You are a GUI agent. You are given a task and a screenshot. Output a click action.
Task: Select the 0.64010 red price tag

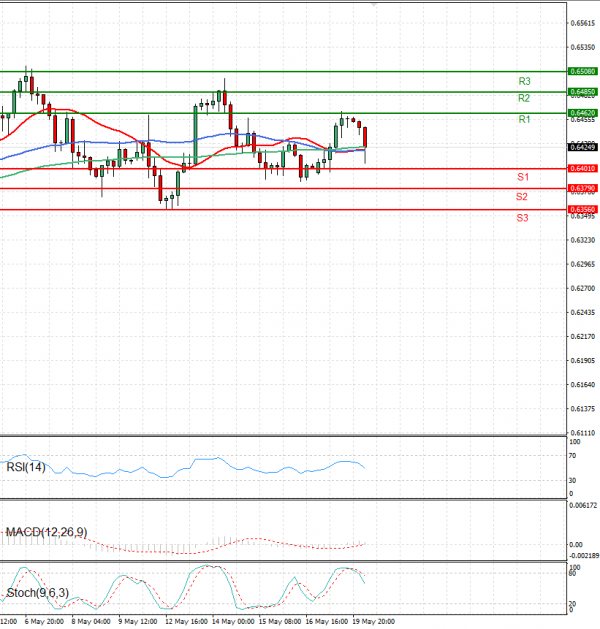tap(583, 169)
